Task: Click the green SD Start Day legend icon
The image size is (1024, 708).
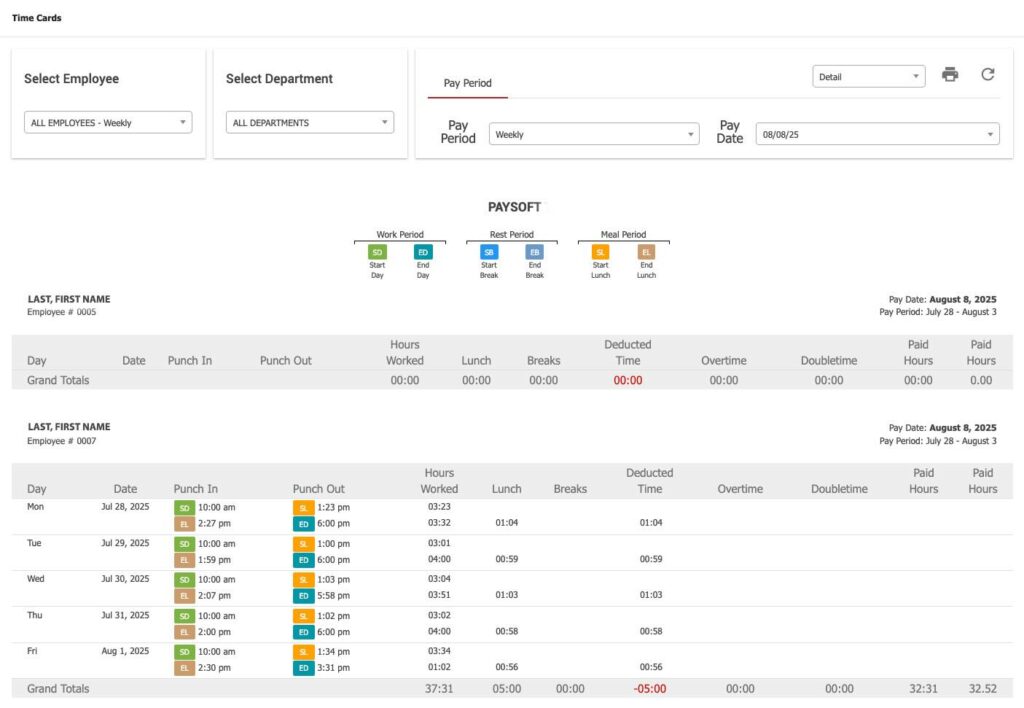Action: [x=377, y=252]
